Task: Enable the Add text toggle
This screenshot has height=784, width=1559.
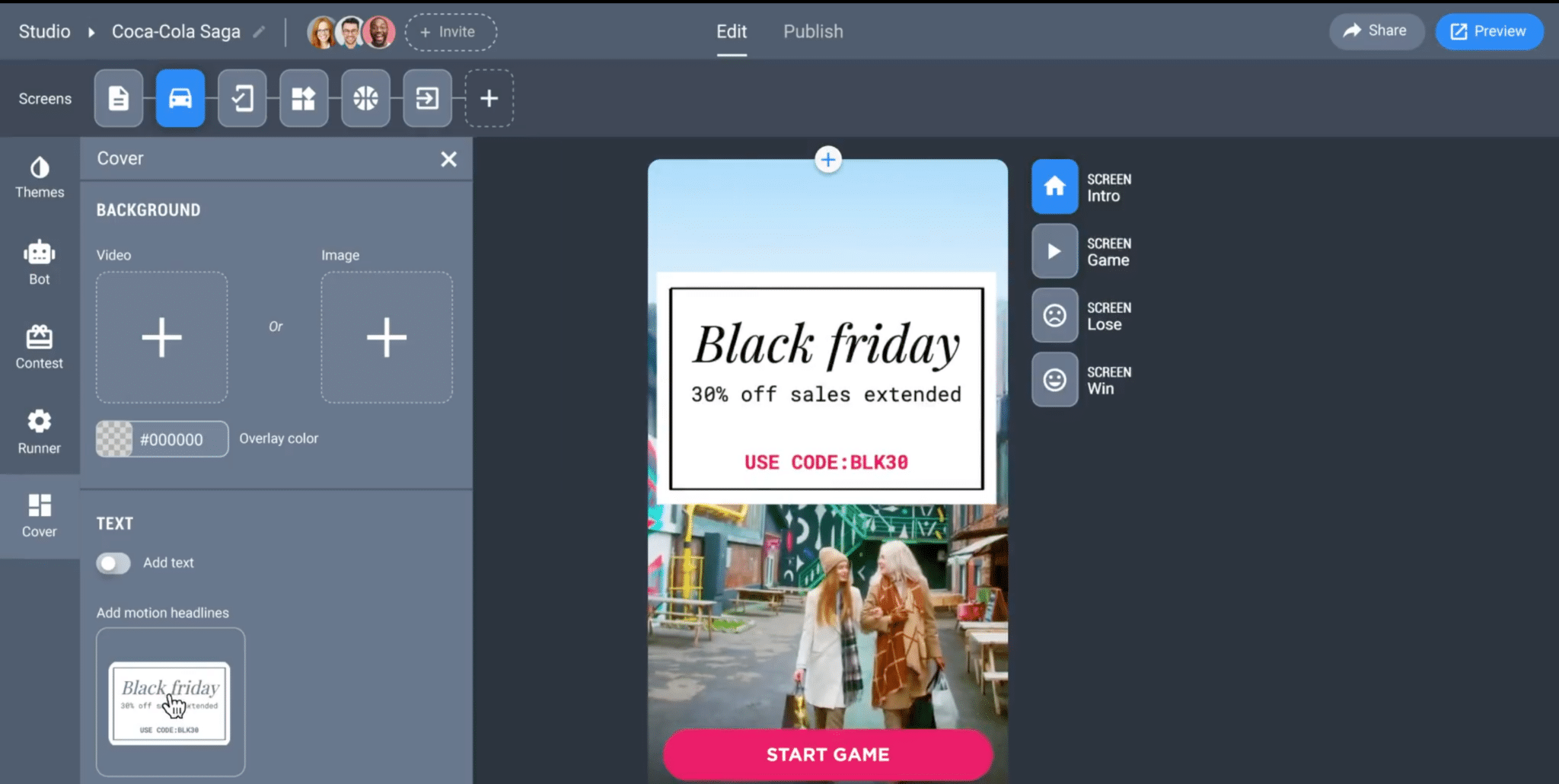Action: (113, 563)
